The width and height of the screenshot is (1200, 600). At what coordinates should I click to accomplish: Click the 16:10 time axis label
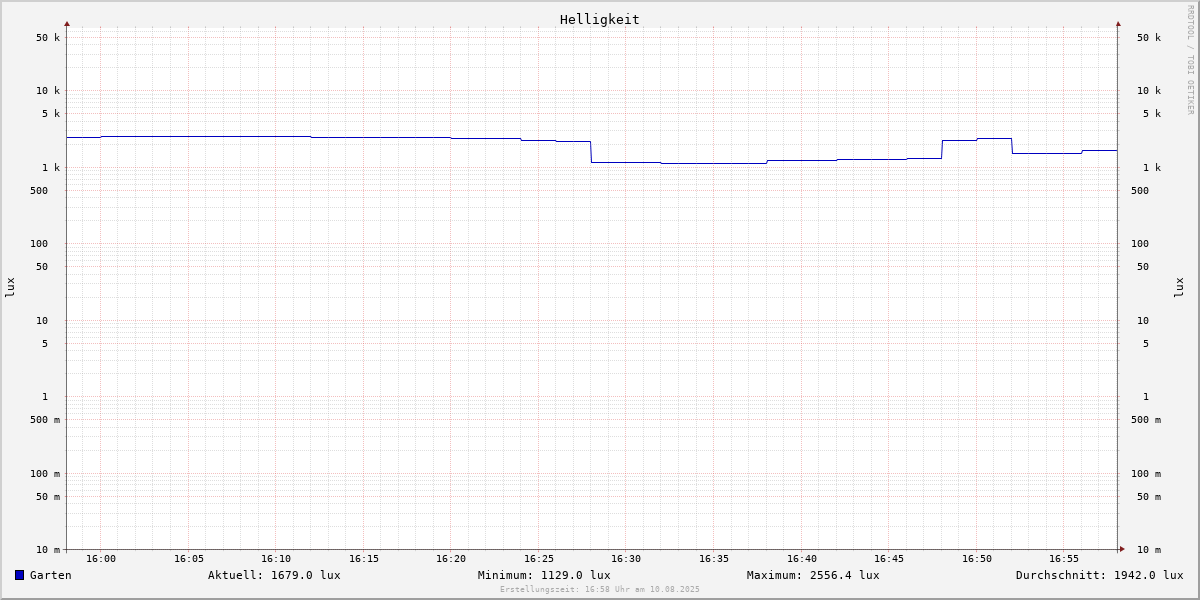(x=276, y=559)
